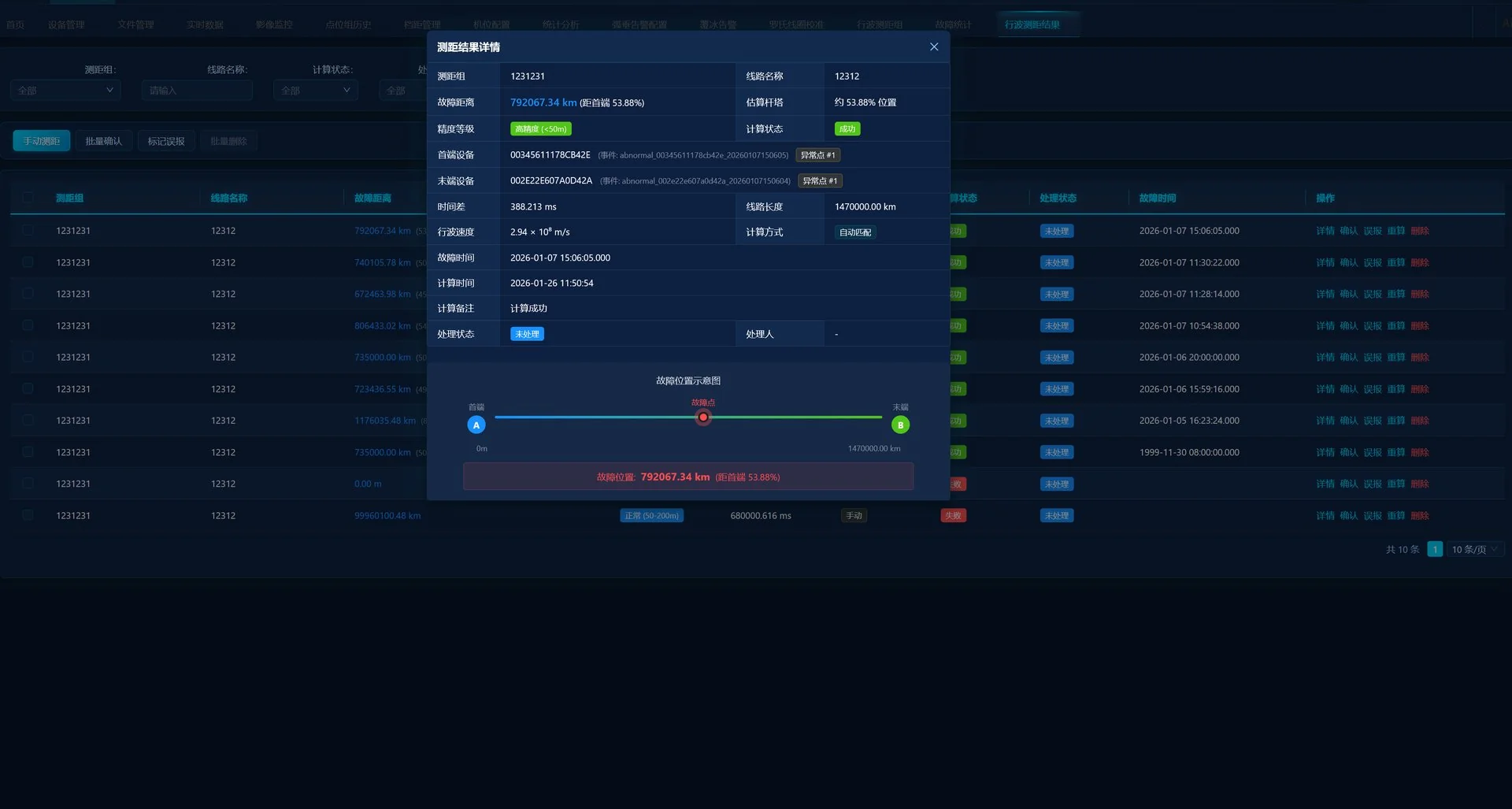Click the green 高精度 (<50m) badge
Viewport: 1512px width, 809px height.
pyautogui.click(x=540, y=129)
